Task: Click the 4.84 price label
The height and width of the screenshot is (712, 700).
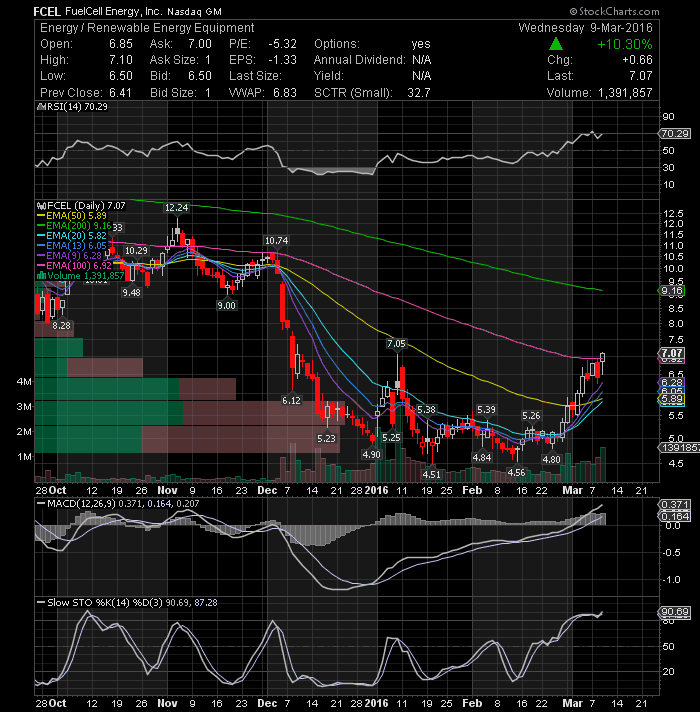Action: [x=482, y=458]
